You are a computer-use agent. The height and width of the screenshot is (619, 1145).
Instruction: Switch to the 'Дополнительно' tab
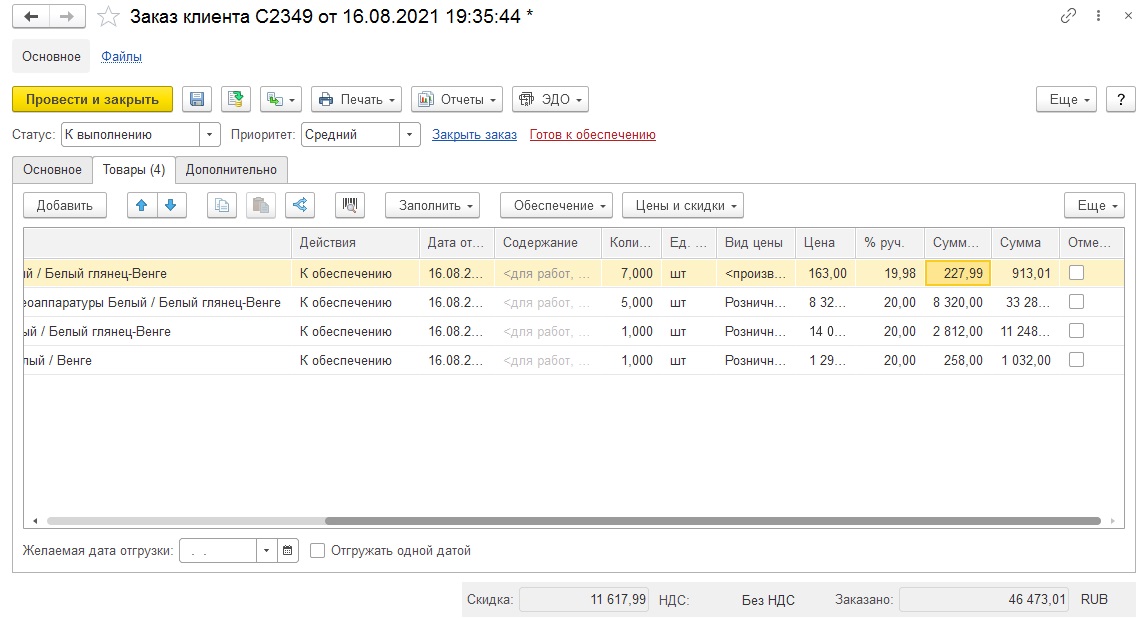click(x=231, y=170)
